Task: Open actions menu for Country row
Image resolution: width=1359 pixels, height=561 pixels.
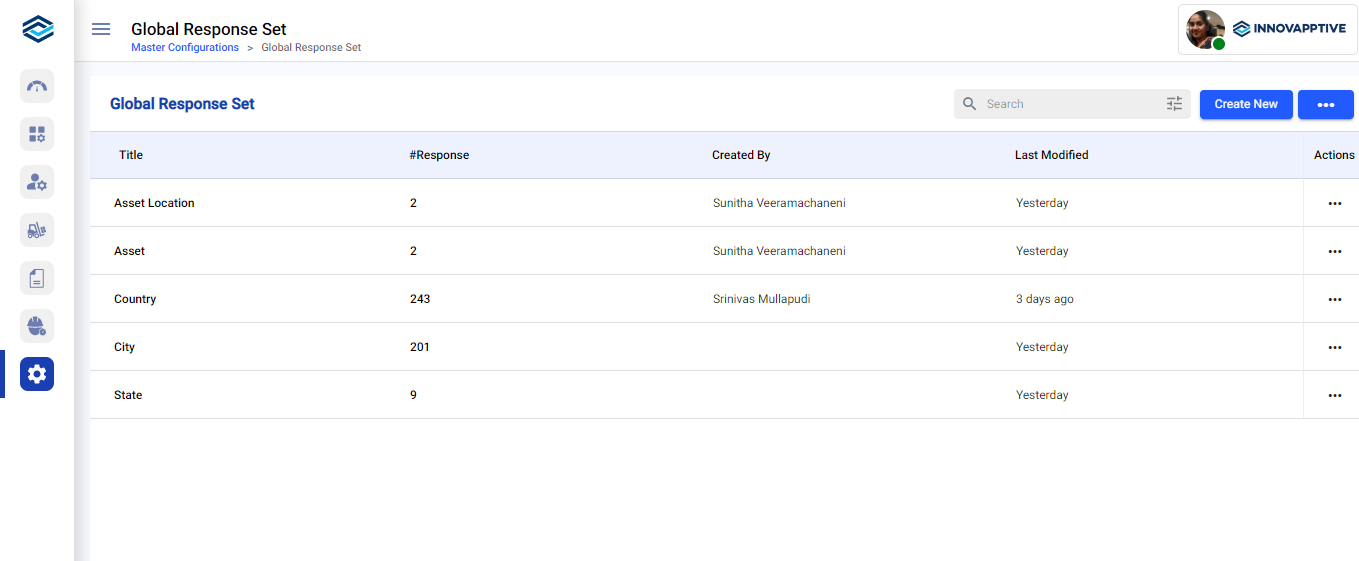Action: (1334, 299)
